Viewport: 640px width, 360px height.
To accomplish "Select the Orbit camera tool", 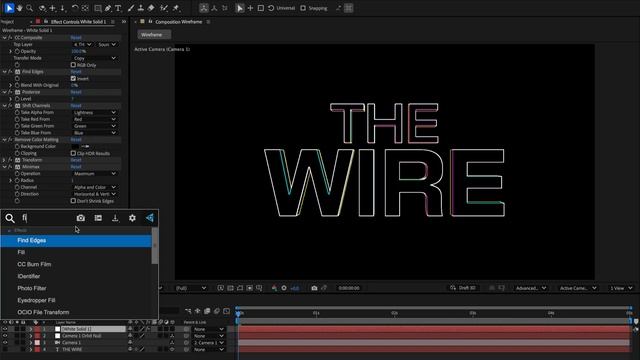I will click(42, 8).
